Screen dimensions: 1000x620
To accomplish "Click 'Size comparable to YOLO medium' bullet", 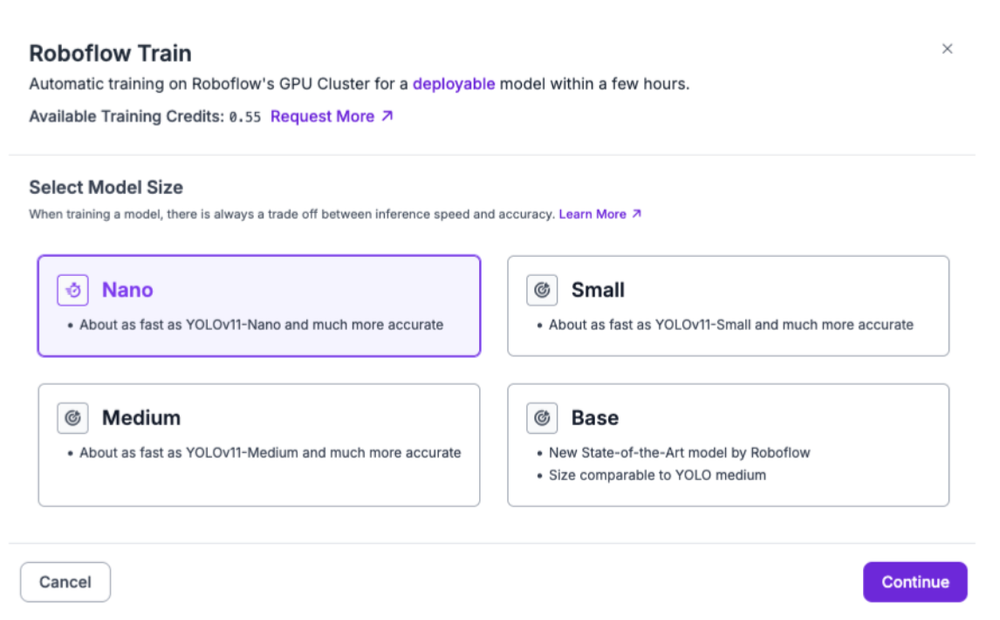I will (657, 475).
